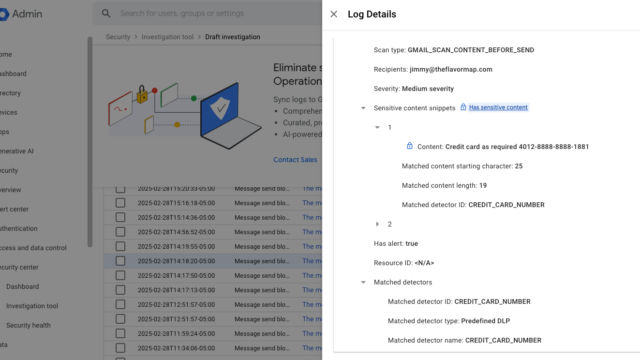Check the 2025-02-28T11:34:06 row checkbox
640x360 pixels.
(120, 348)
